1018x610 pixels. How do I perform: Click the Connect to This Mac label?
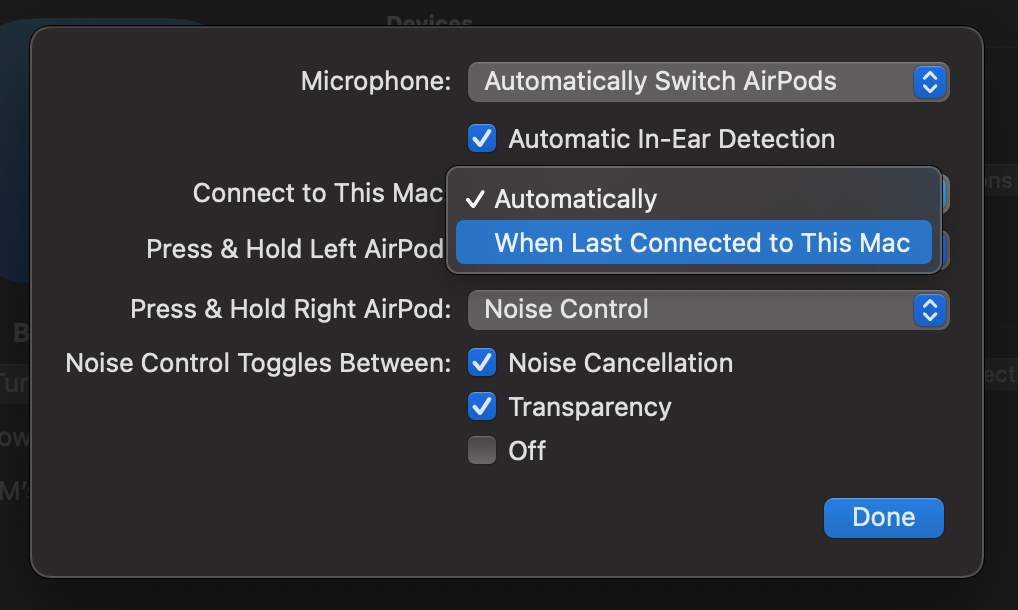pyautogui.click(x=319, y=192)
